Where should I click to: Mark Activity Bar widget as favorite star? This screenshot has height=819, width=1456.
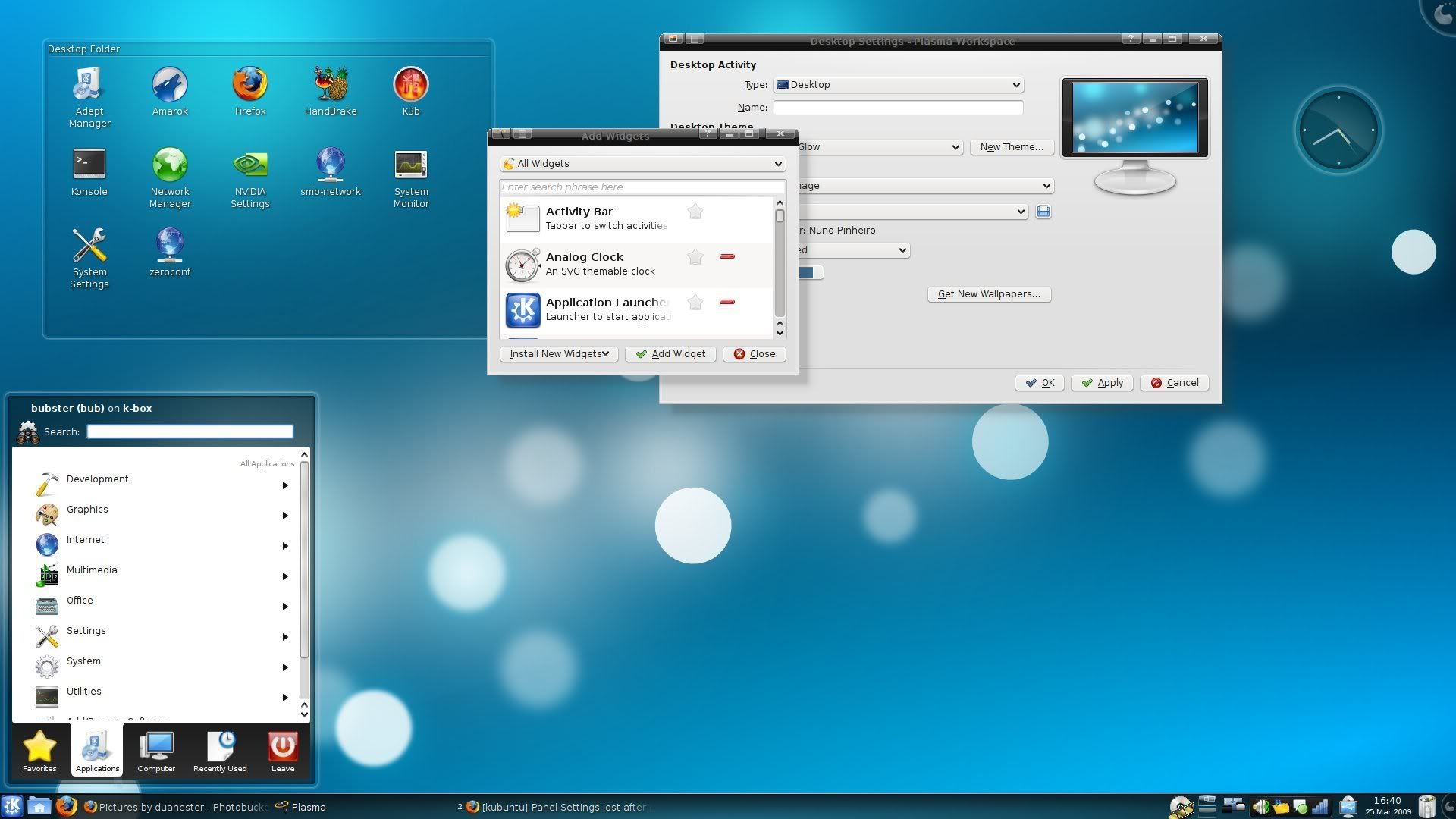pyautogui.click(x=695, y=212)
